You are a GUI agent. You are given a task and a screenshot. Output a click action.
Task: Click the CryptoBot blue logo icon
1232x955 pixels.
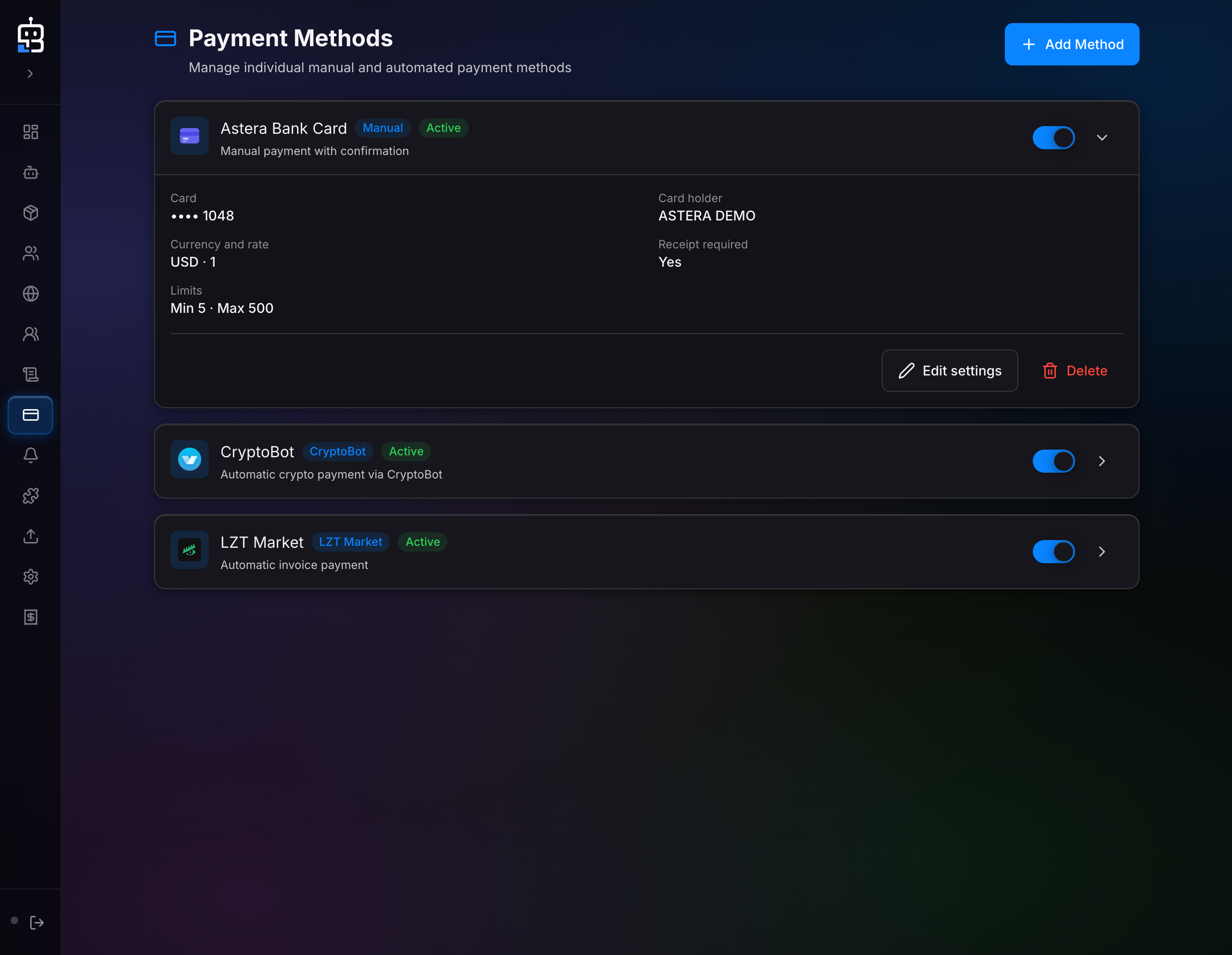(x=190, y=459)
